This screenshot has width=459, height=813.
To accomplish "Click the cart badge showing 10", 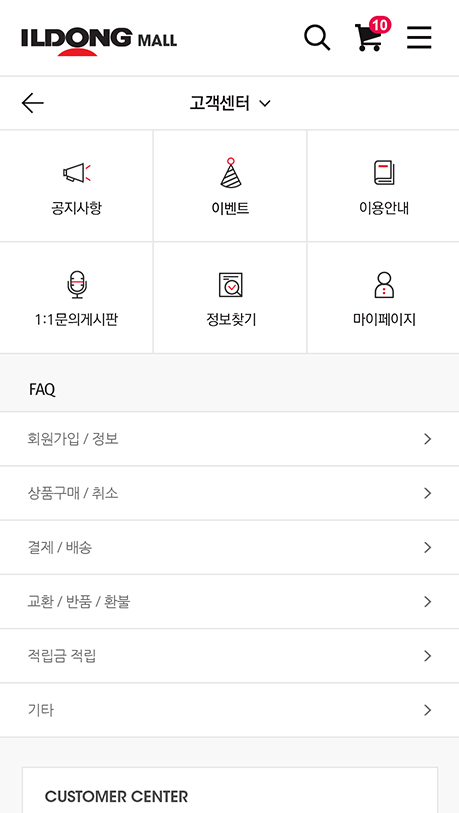I will pyautogui.click(x=380, y=25).
